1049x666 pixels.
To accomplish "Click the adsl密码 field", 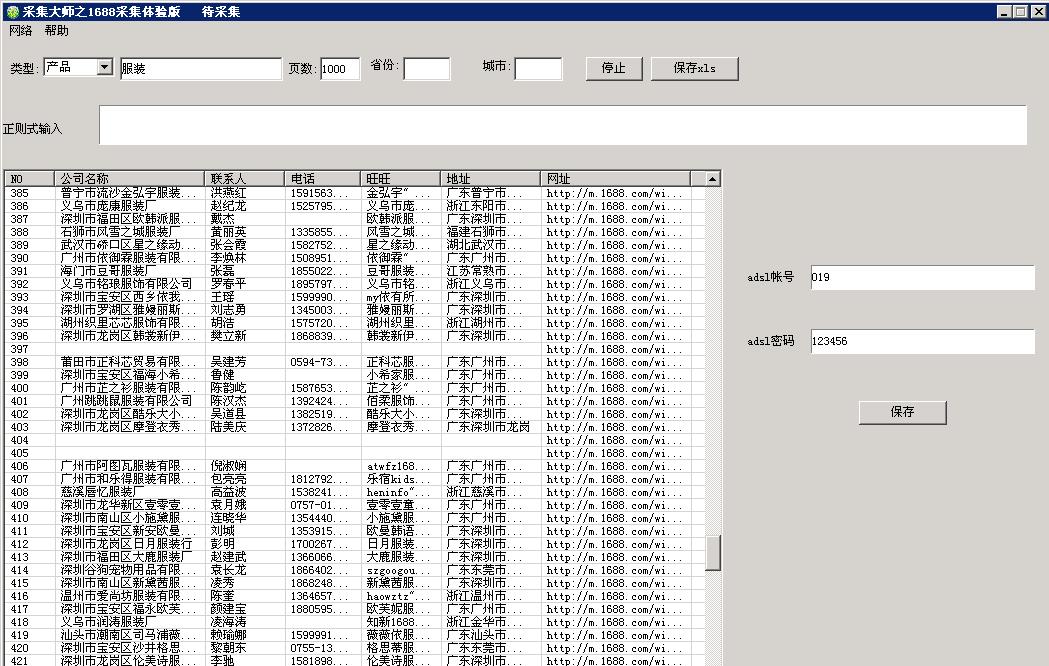I will click(921, 341).
